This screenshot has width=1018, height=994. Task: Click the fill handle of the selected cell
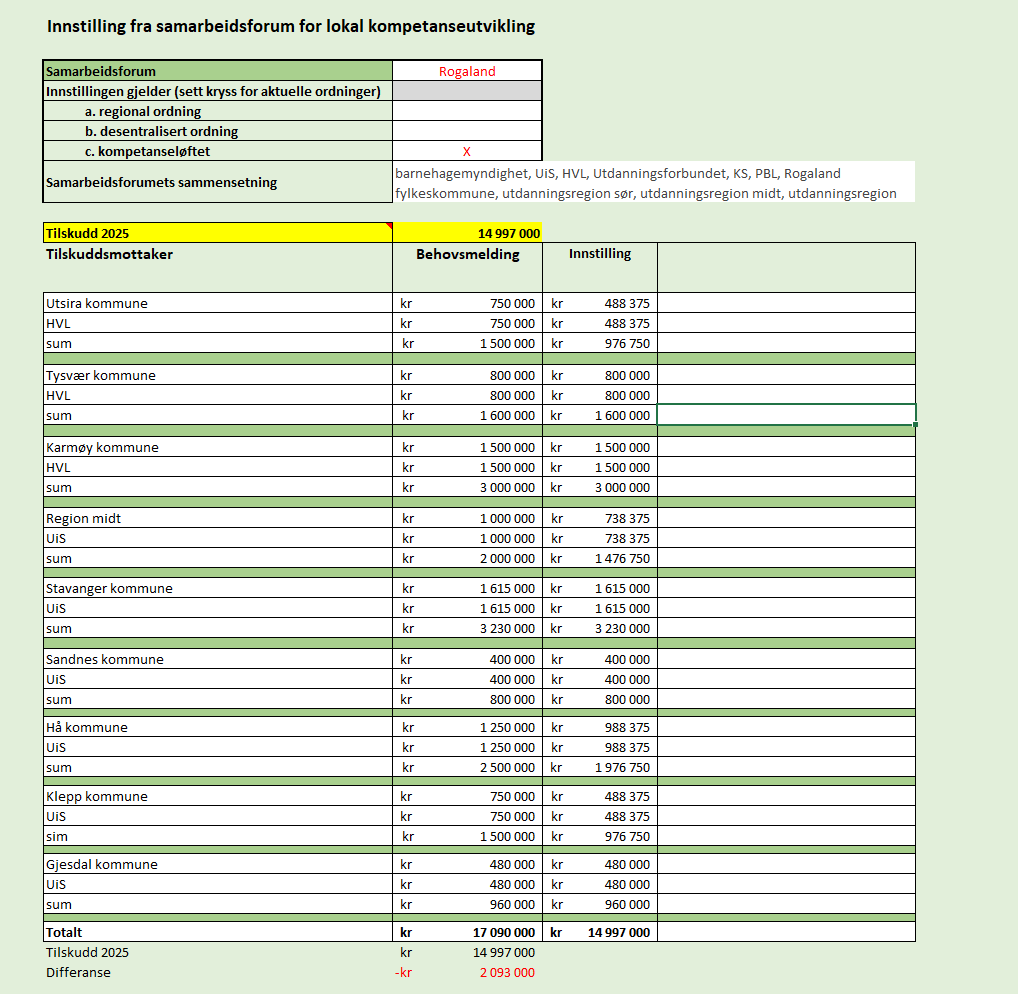915,425
